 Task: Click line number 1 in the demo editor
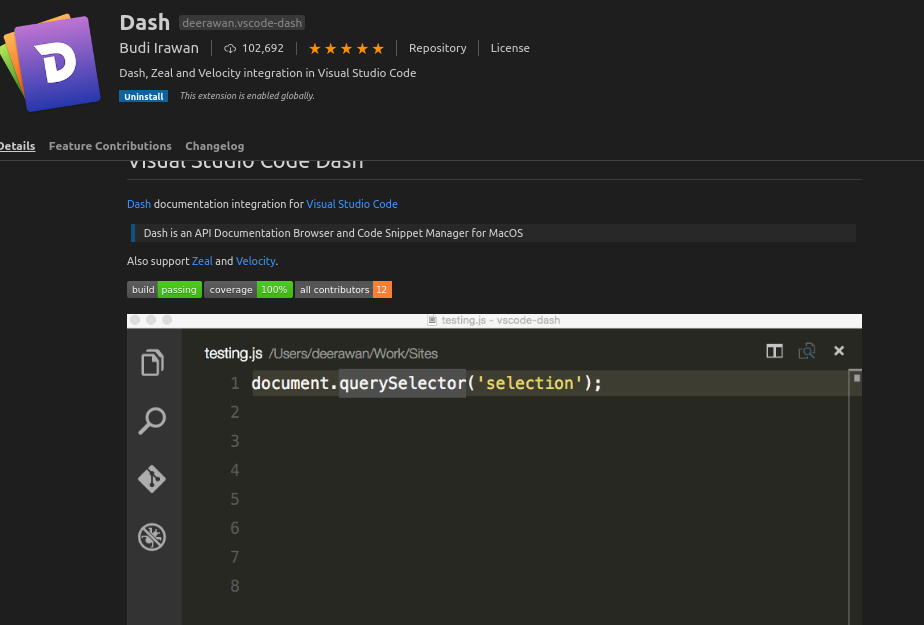tap(235, 383)
